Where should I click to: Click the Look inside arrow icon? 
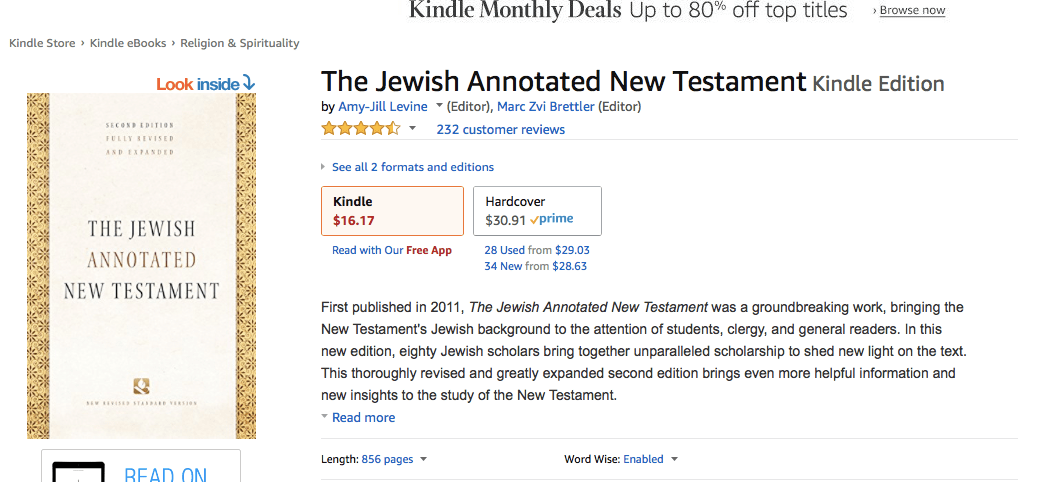248,83
